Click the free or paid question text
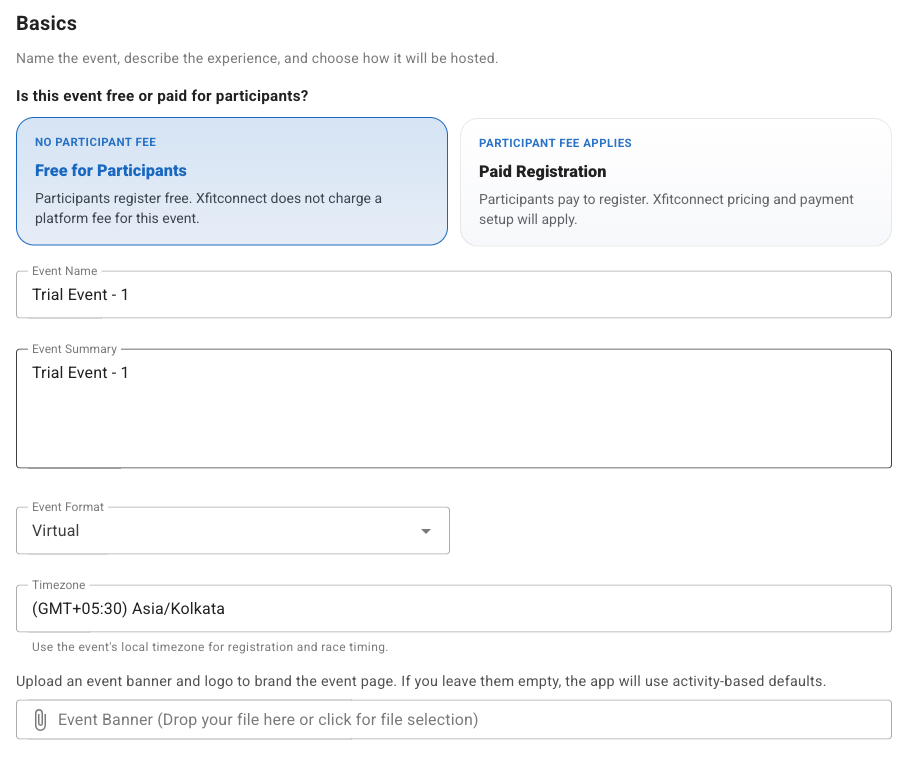The width and height of the screenshot is (908, 760). point(162,96)
